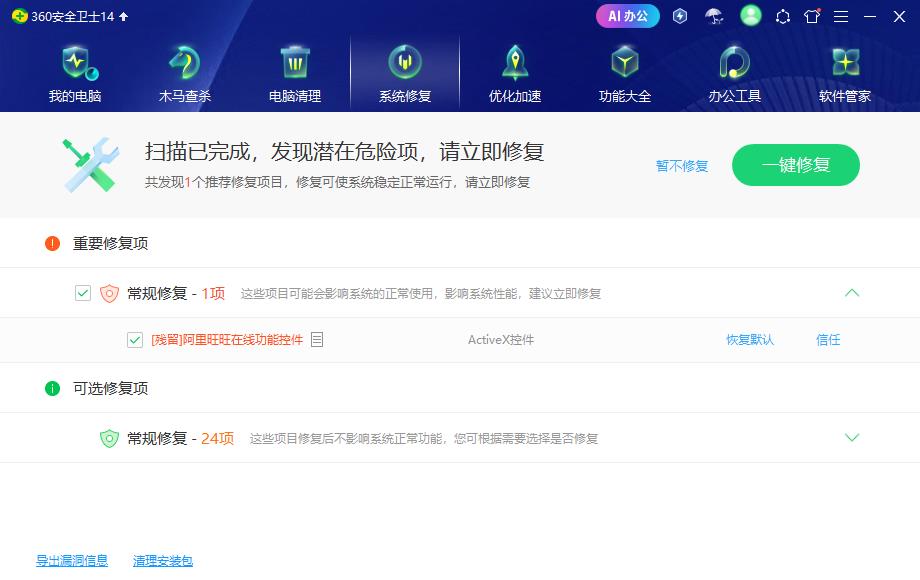
Task: Uncheck [残留]阿里旺旺在线功能控件 checkbox
Action: (x=135, y=340)
